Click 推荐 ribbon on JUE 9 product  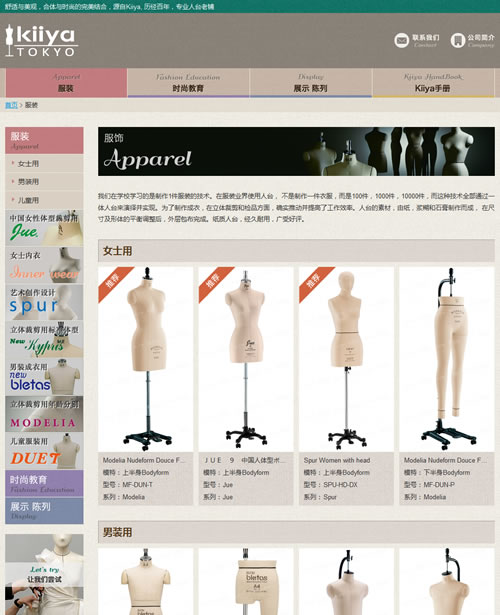coord(213,281)
